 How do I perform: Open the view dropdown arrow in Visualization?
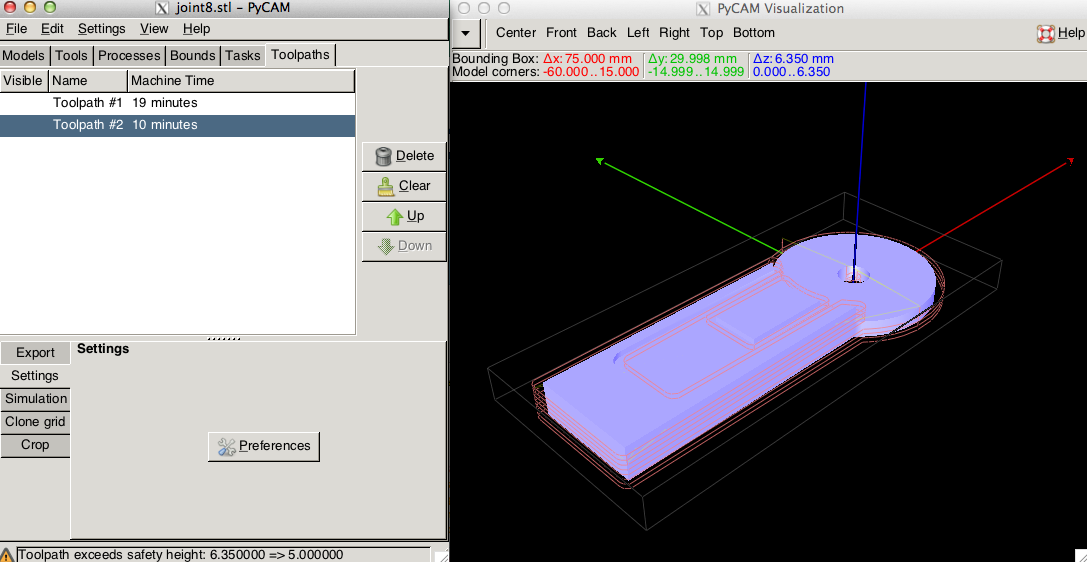point(466,33)
